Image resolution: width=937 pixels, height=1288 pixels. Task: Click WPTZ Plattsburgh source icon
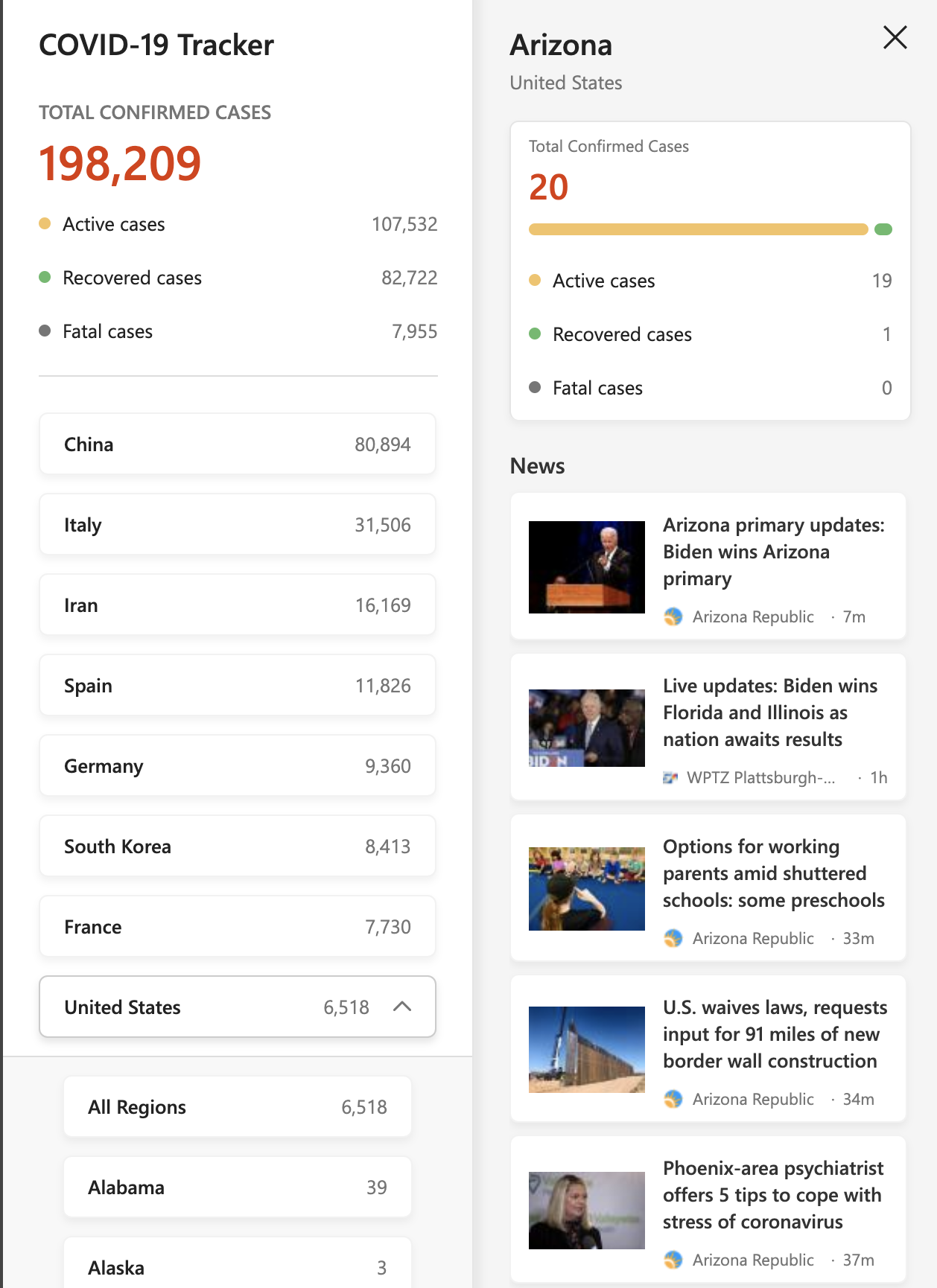tap(670, 777)
